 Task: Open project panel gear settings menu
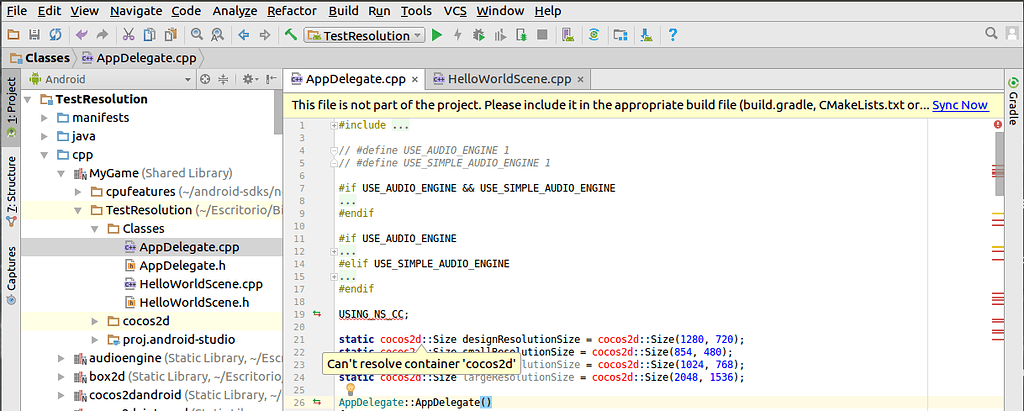point(250,80)
